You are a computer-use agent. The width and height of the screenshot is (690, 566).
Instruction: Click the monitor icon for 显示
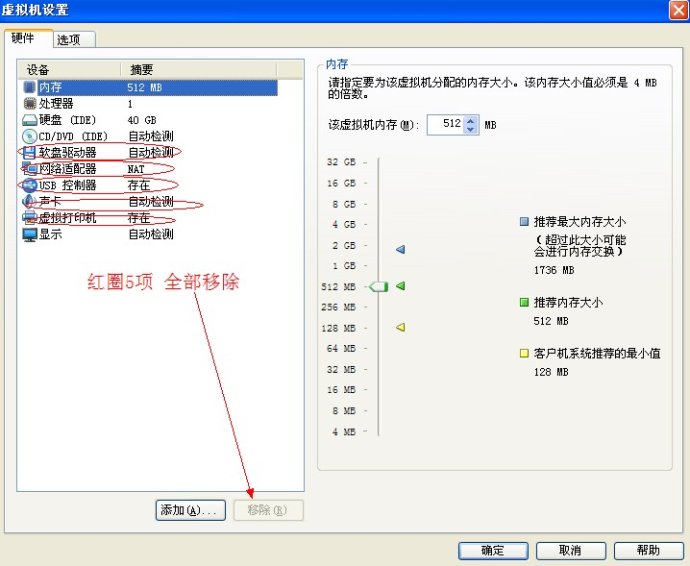click(x=29, y=235)
